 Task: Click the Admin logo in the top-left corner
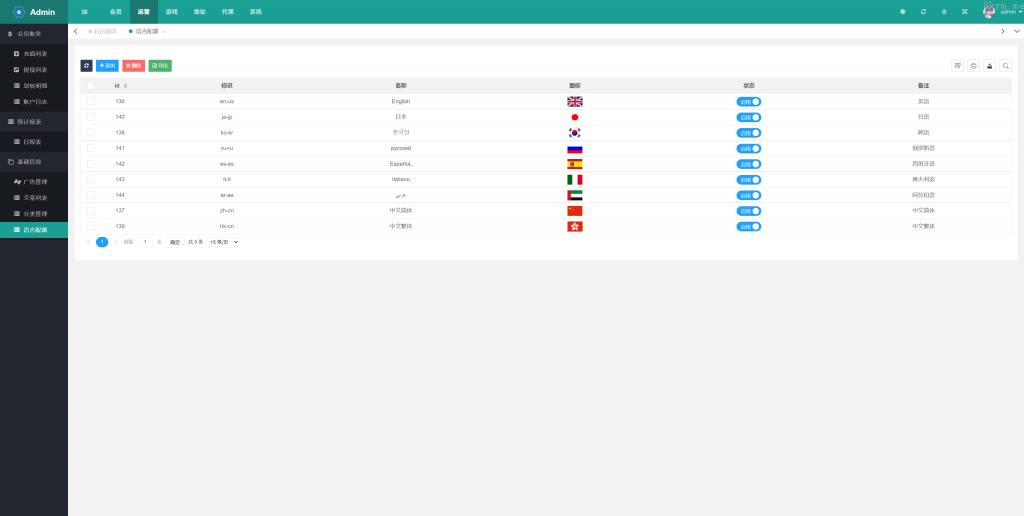click(x=34, y=12)
